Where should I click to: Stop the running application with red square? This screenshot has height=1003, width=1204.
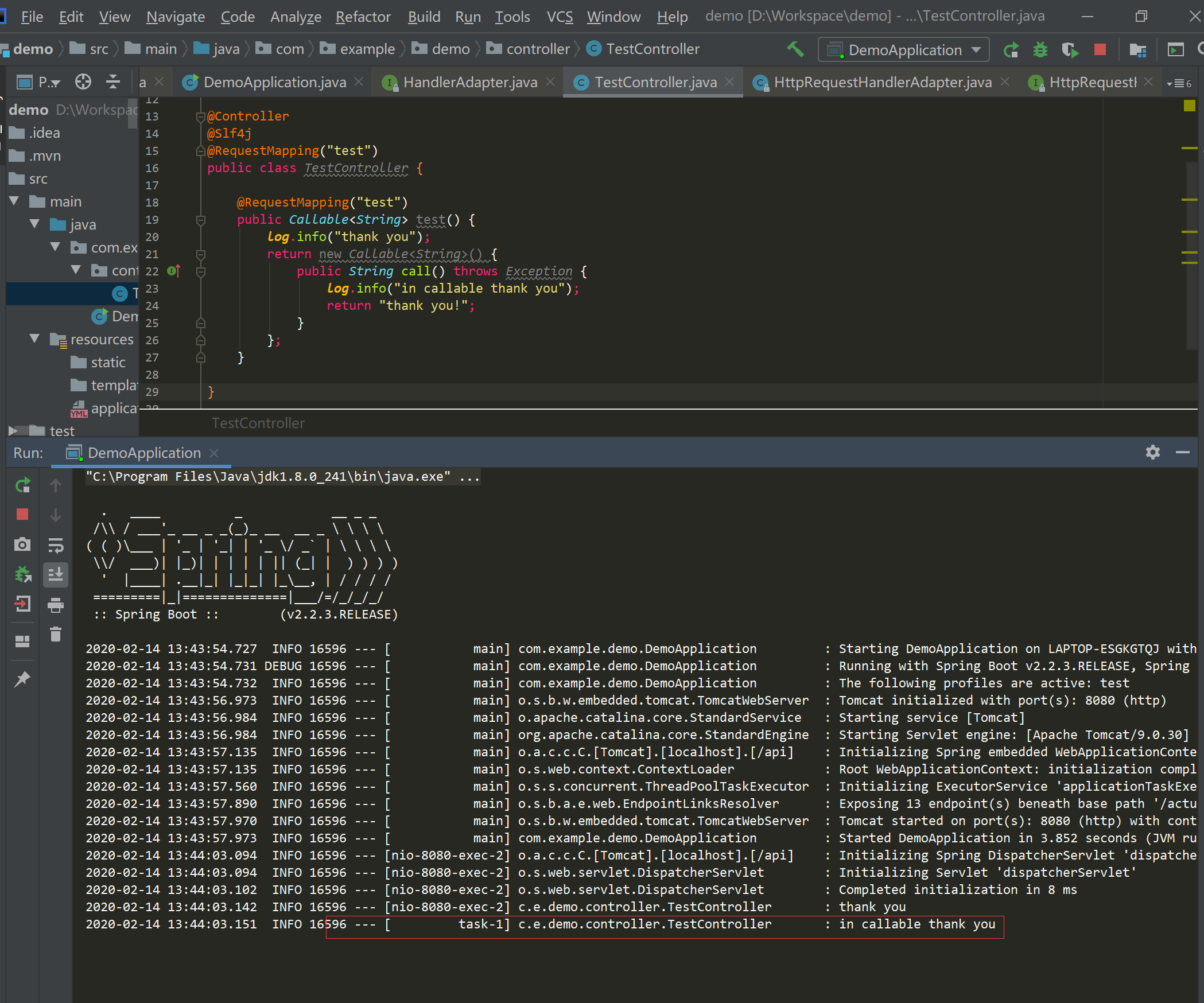point(1100,50)
